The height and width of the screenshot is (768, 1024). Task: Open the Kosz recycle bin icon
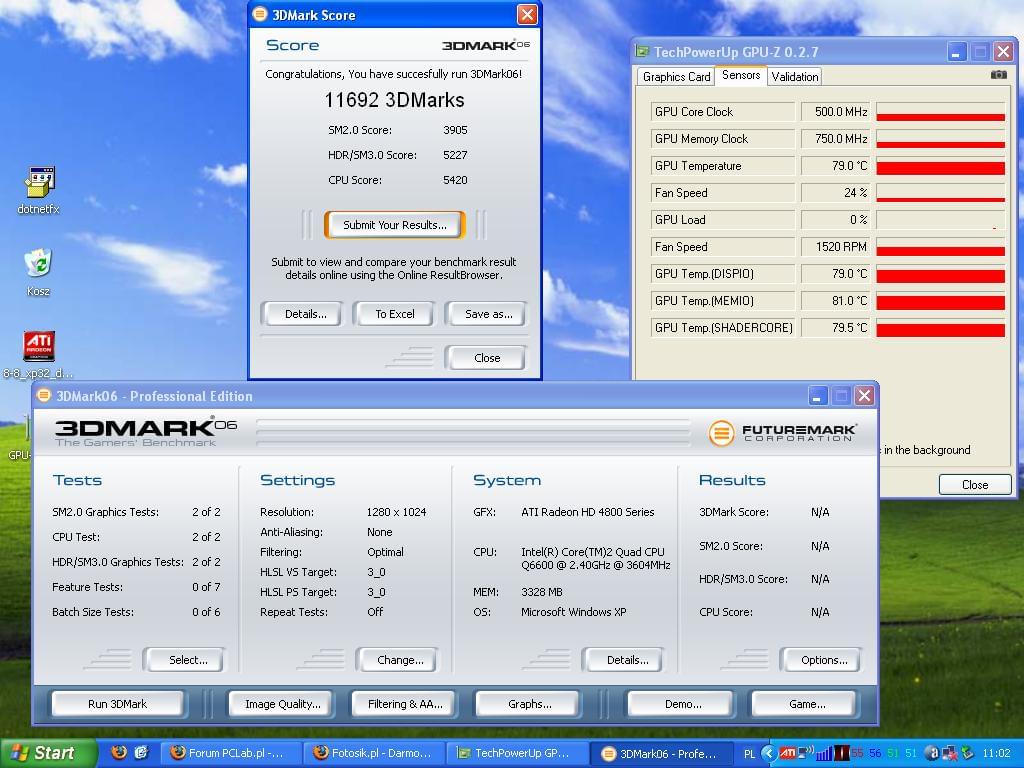point(38,263)
